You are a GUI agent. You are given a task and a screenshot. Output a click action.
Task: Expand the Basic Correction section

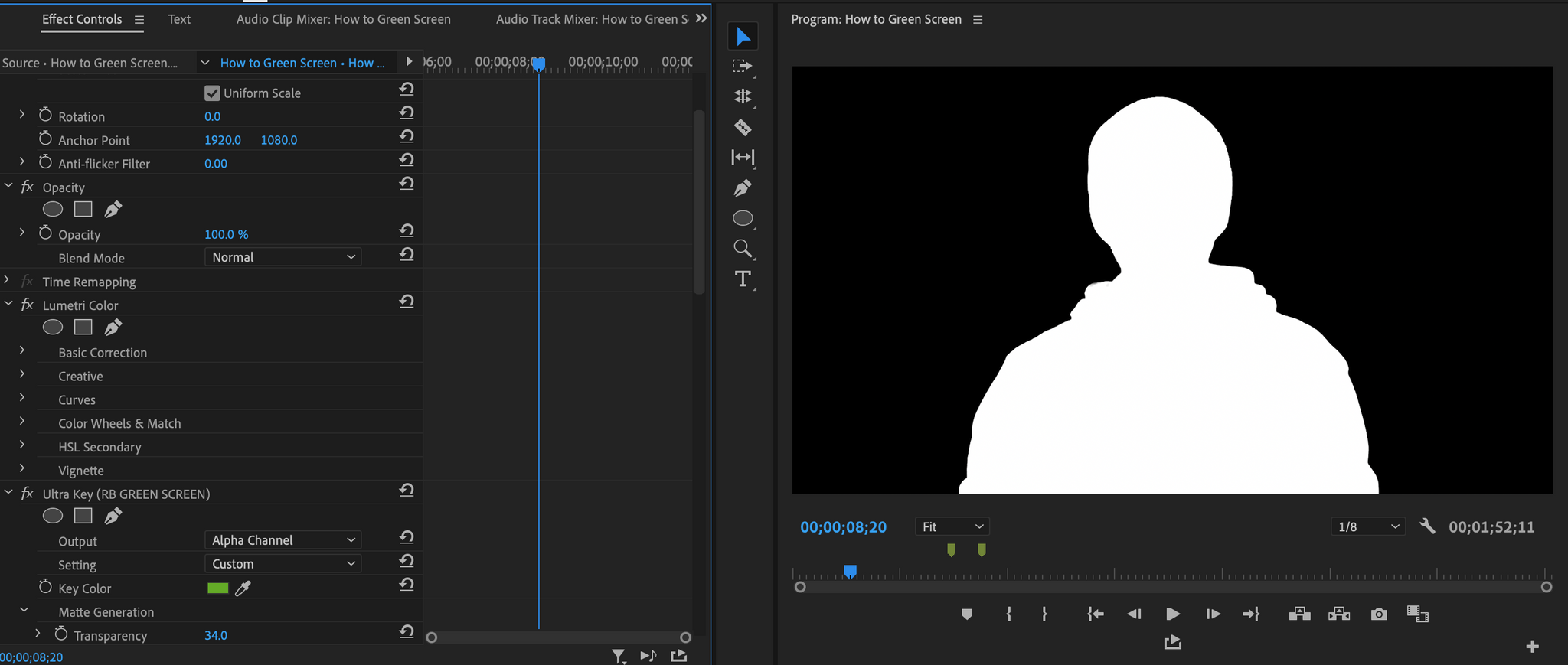(21, 350)
